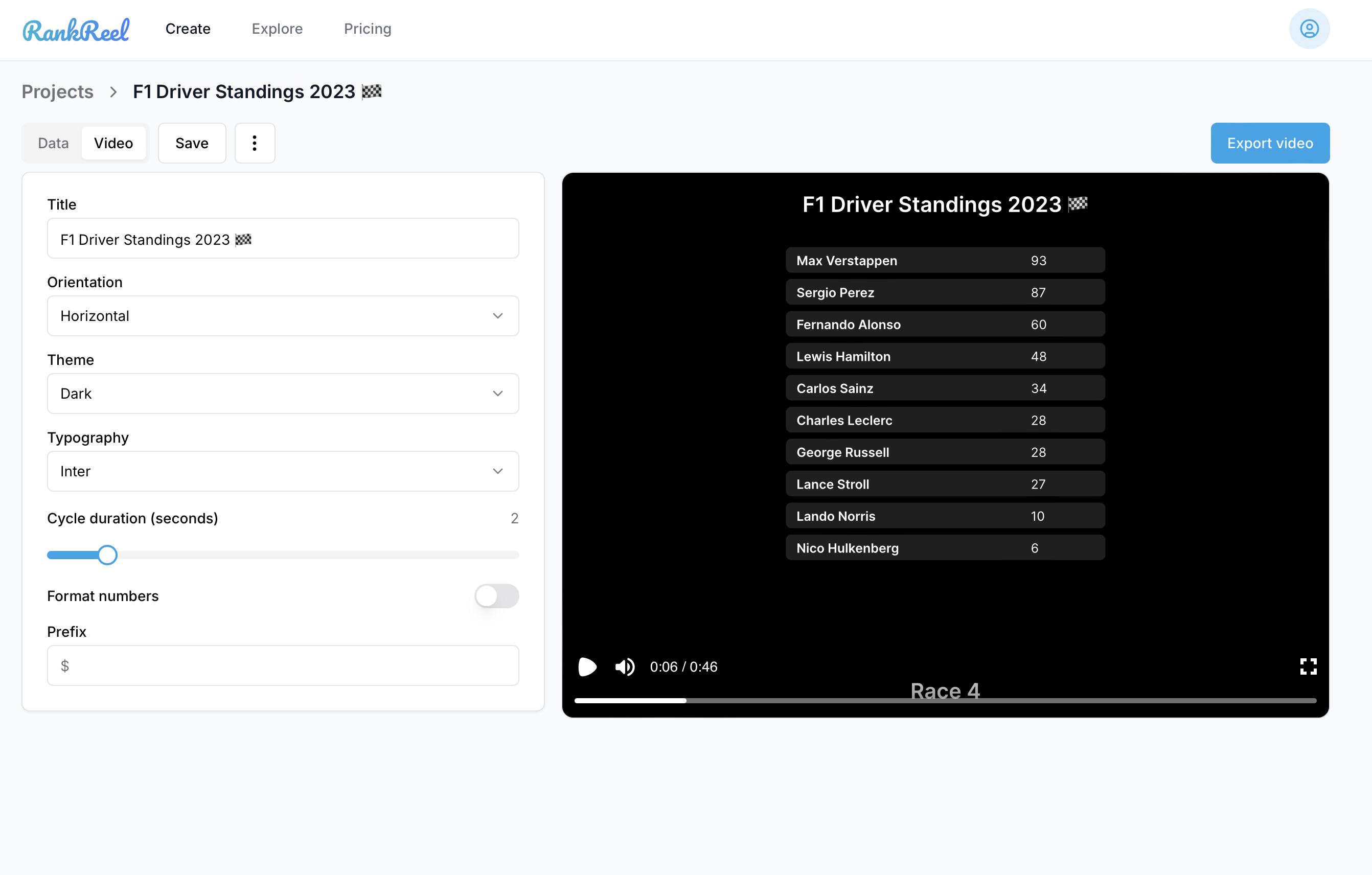Screen dimensions: 1372x875
Task: Click the Lewis Hamilton row in preview
Action: (x=945, y=356)
